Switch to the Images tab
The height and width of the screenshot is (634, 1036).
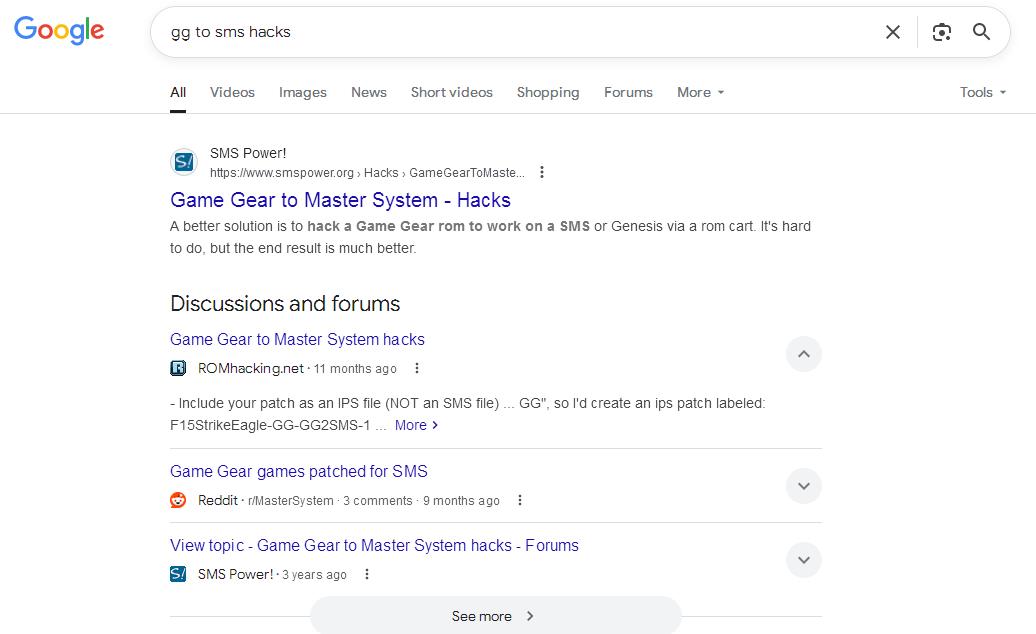(x=303, y=92)
